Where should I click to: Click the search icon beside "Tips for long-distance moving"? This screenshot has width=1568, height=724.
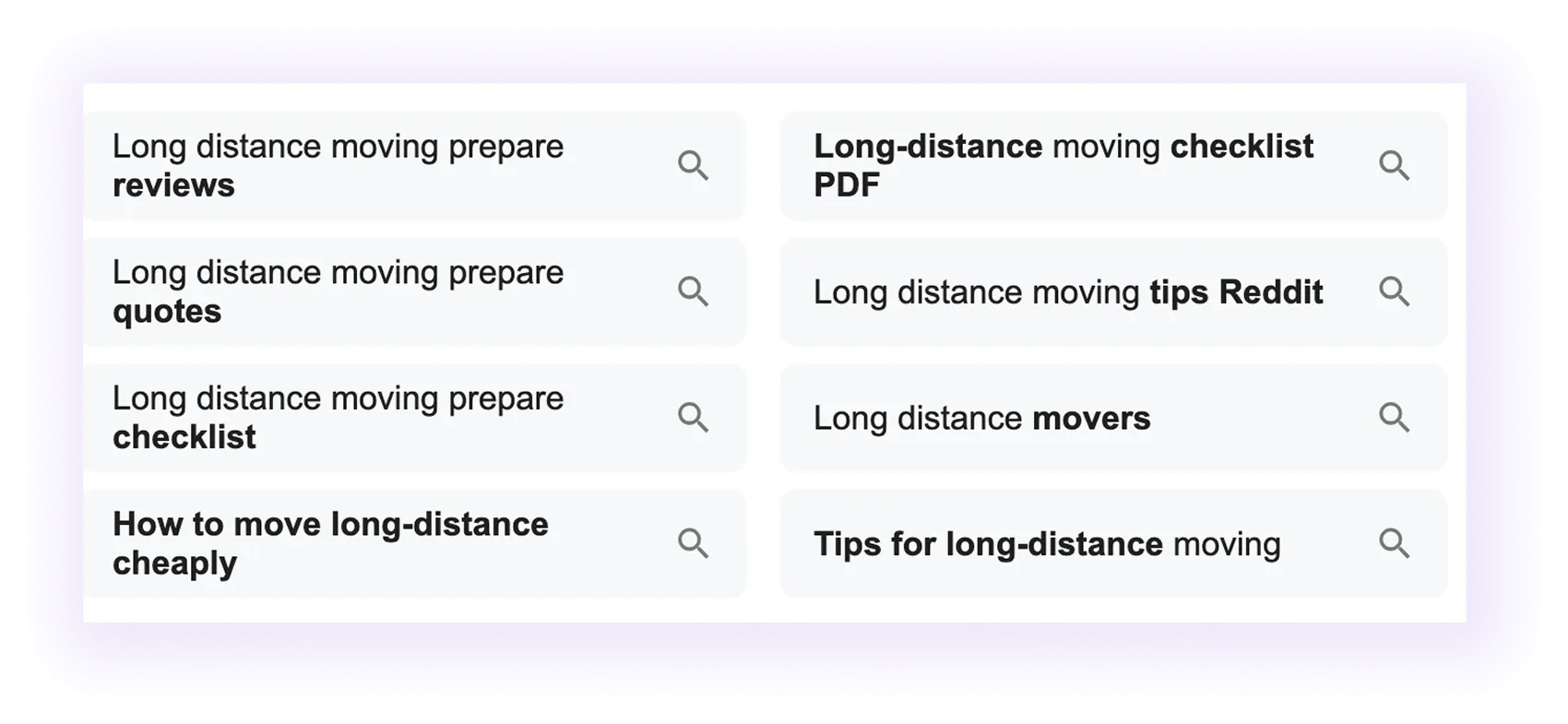[x=1396, y=543]
